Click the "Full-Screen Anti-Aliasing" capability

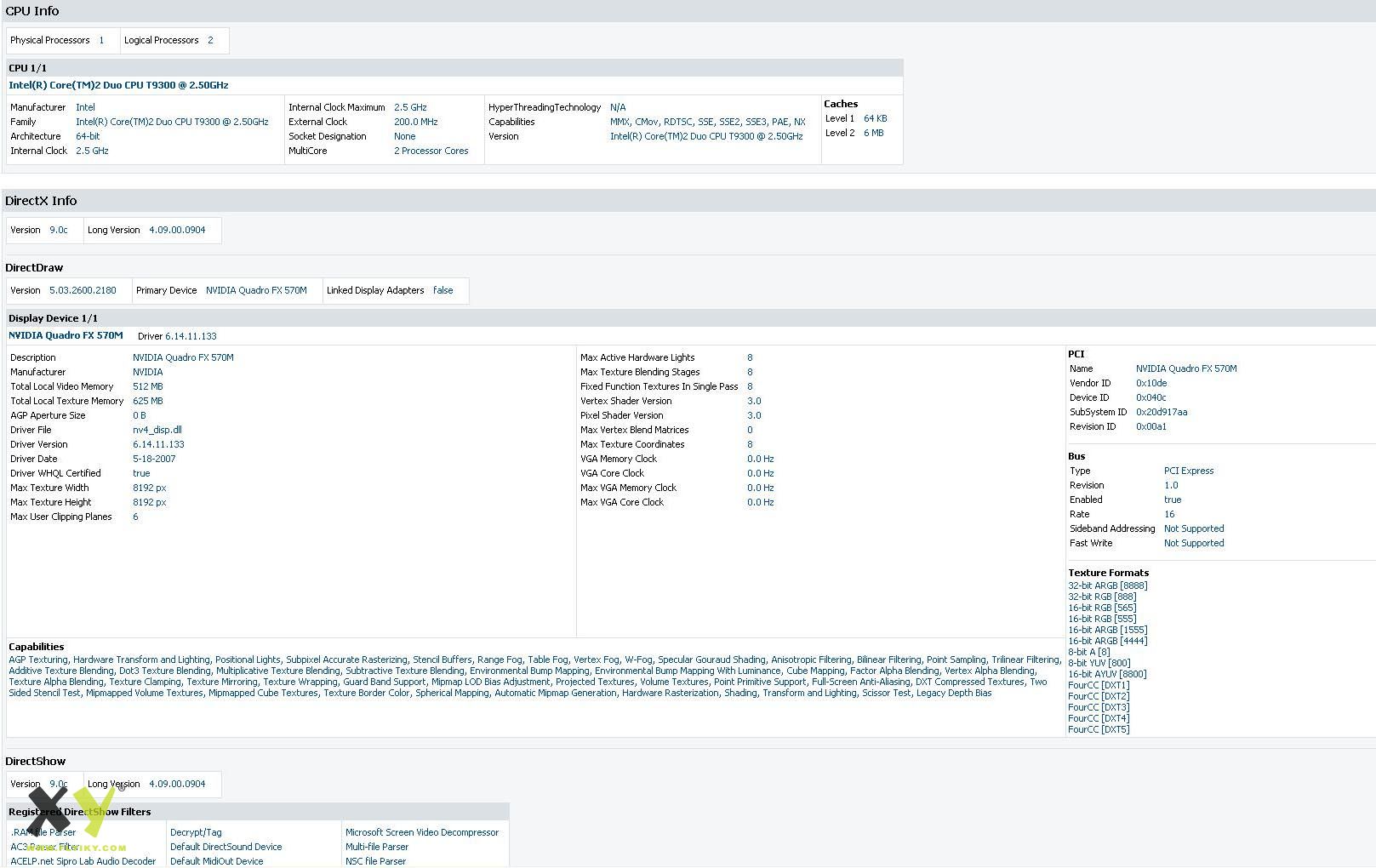click(x=860, y=682)
